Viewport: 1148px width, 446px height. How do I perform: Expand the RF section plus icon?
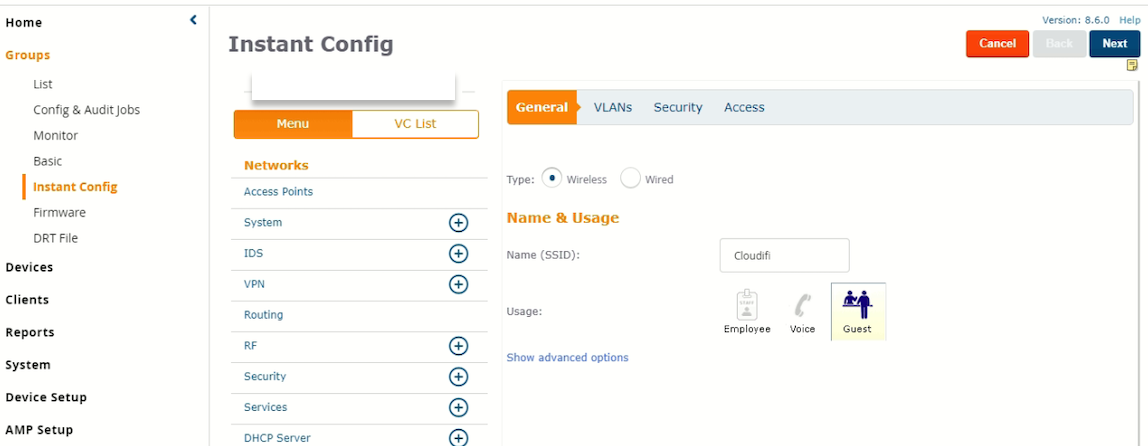(458, 346)
